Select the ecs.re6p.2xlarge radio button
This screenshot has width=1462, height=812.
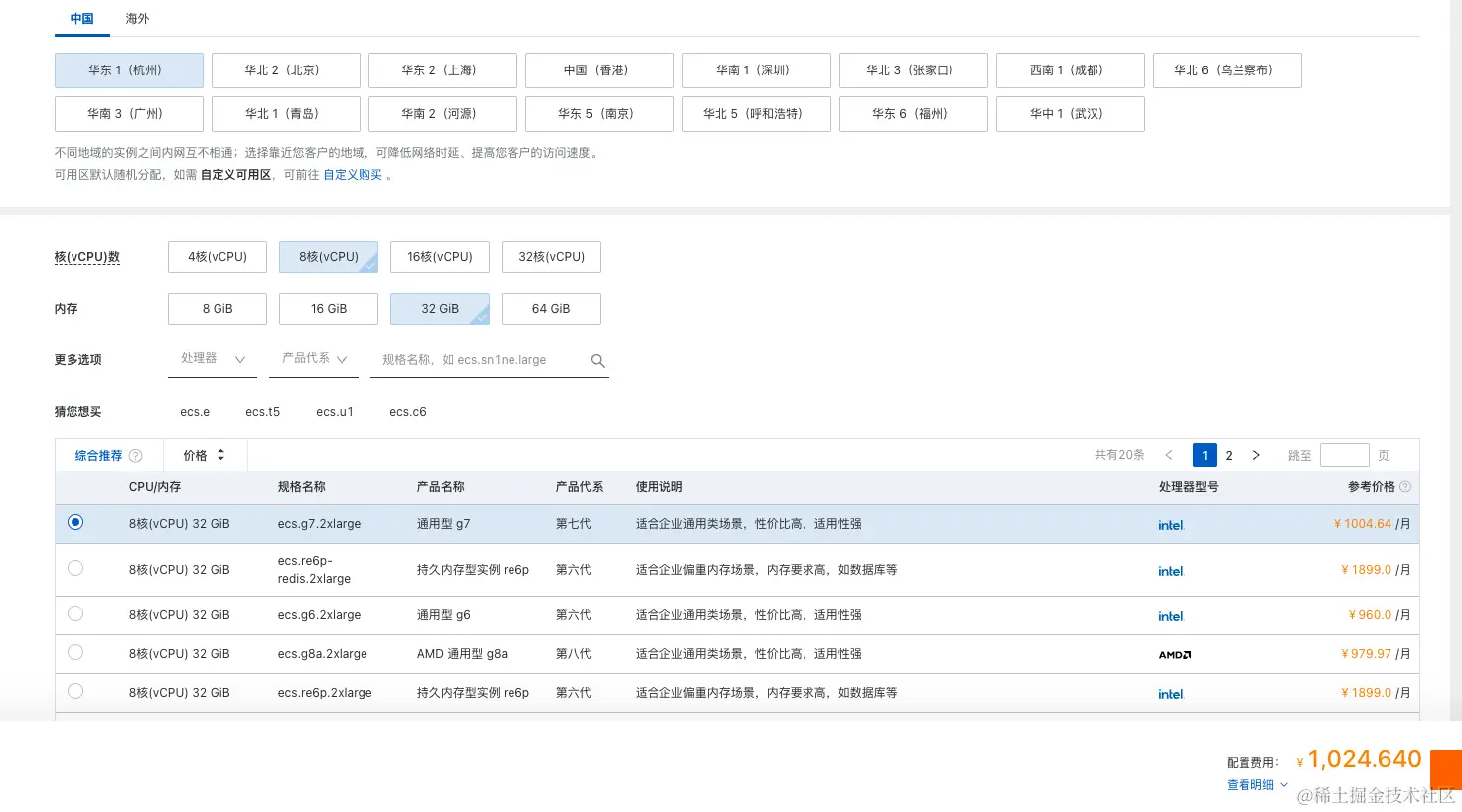75,691
